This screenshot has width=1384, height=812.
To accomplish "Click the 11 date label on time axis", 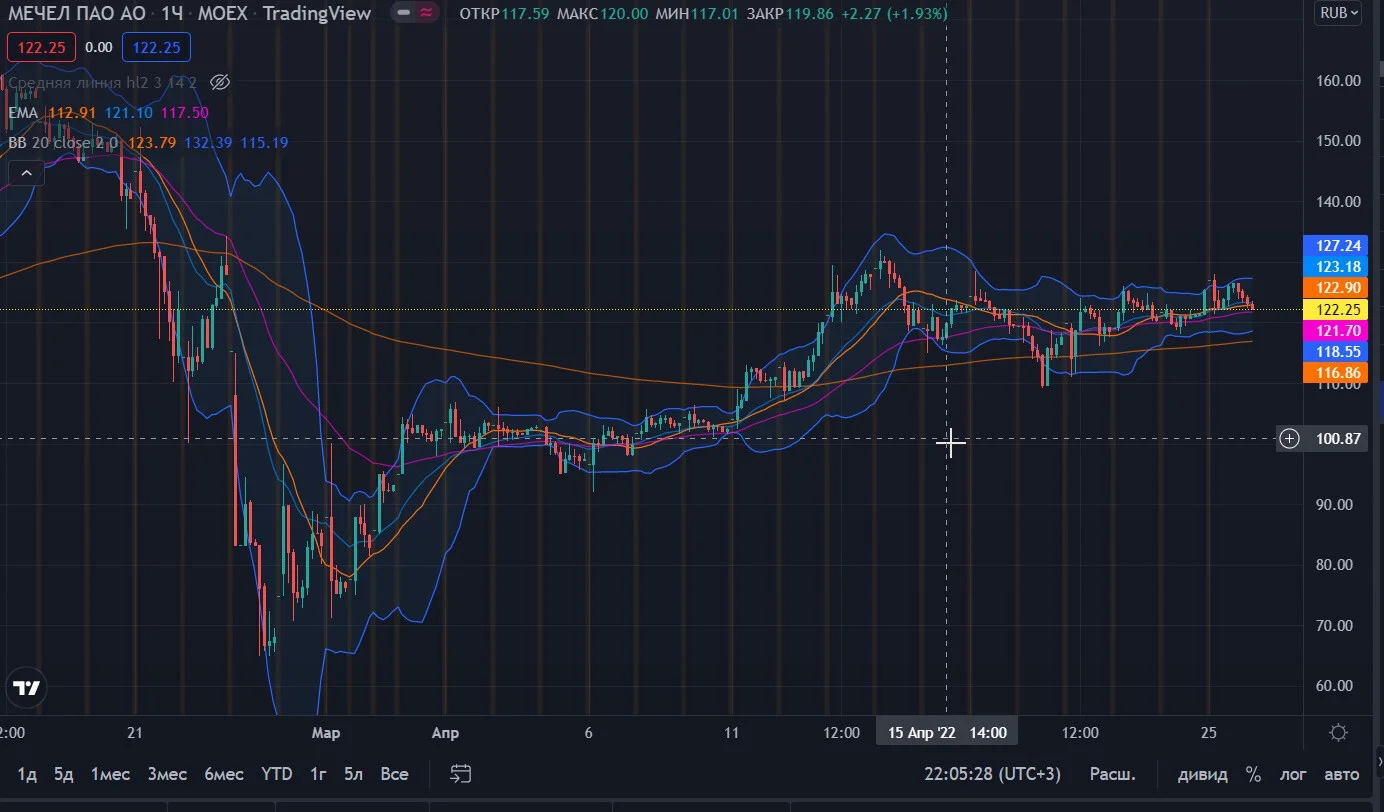I will (x=732, y=733).
